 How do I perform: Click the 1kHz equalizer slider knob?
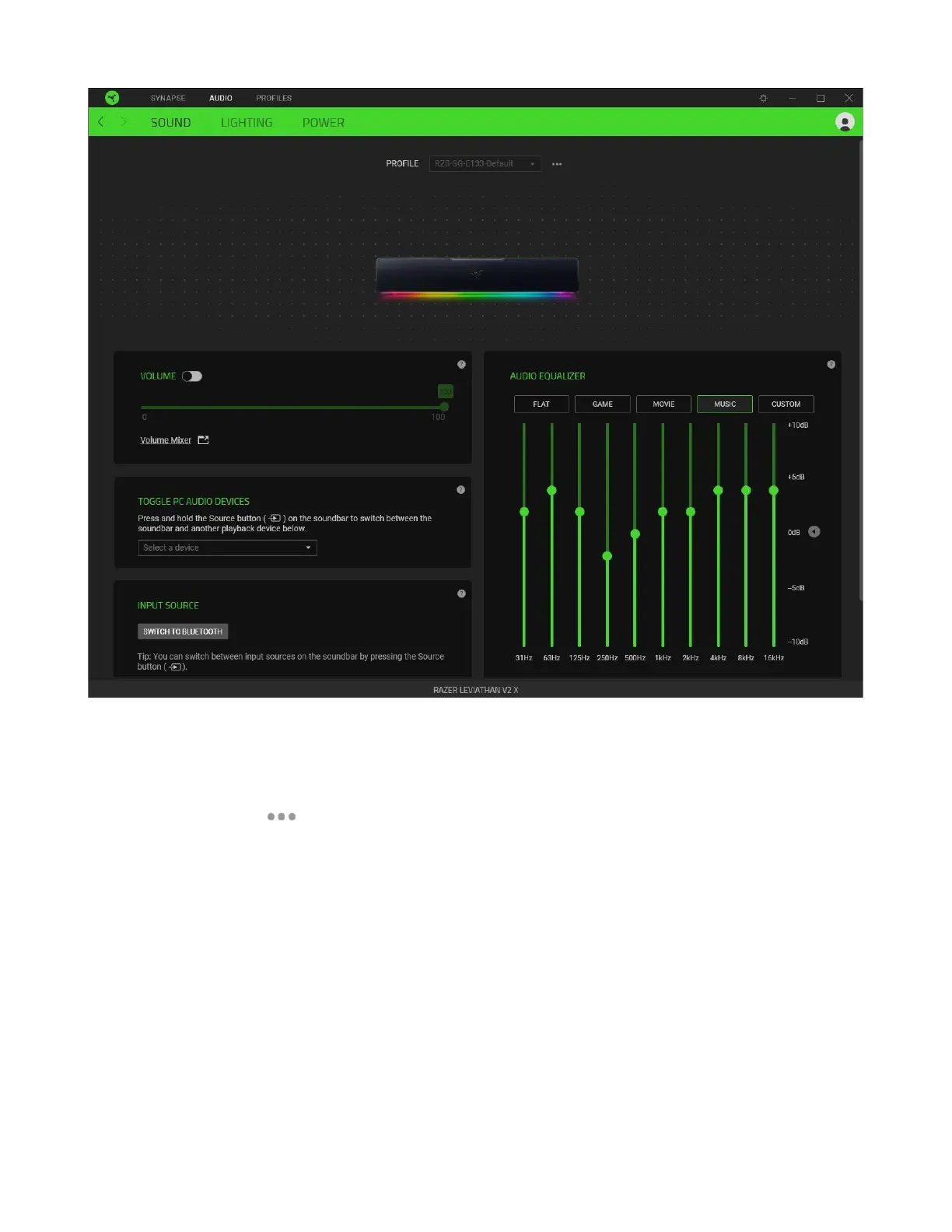663,512
